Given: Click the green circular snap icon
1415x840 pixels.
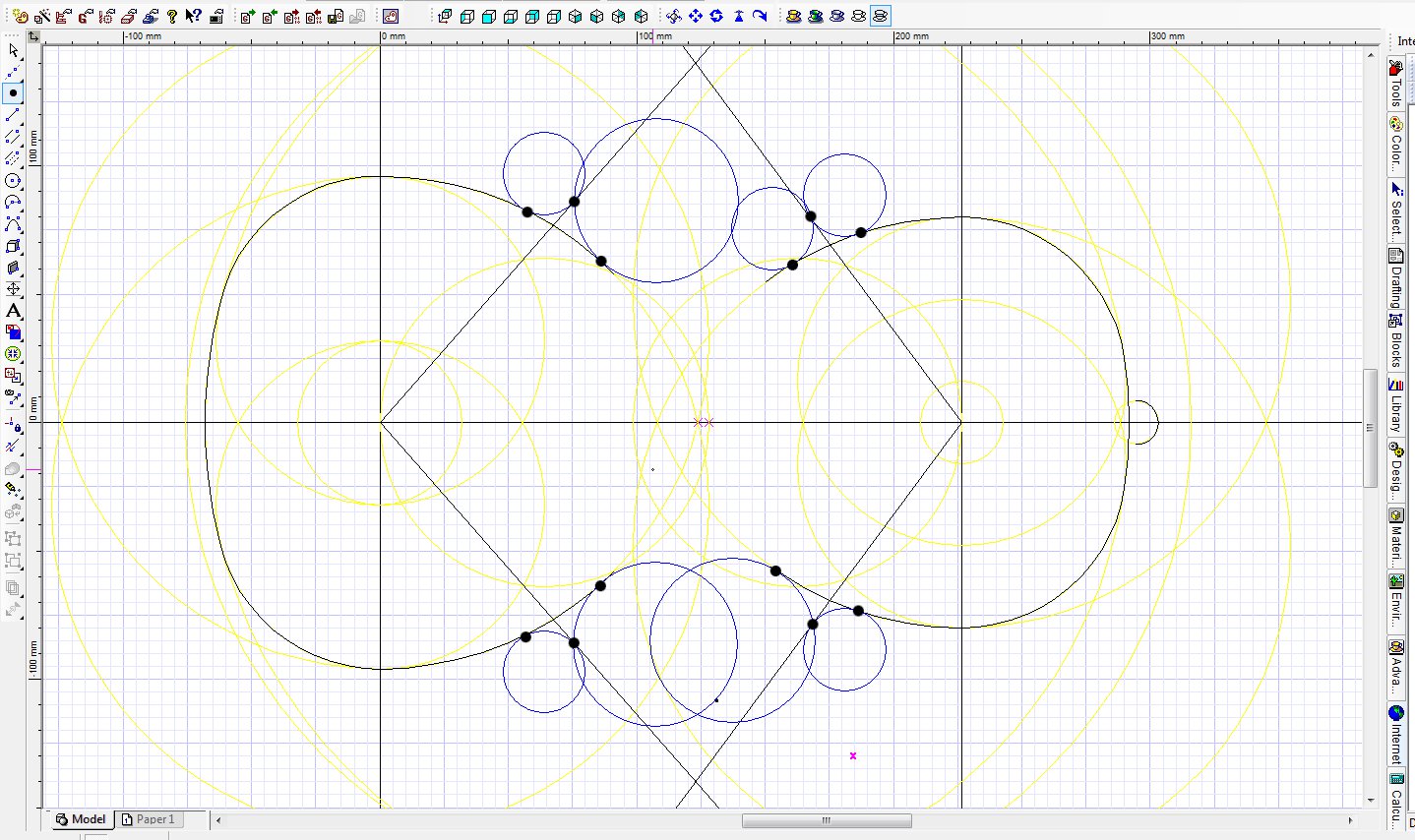Looking at the screenshot, I should 13,354.
